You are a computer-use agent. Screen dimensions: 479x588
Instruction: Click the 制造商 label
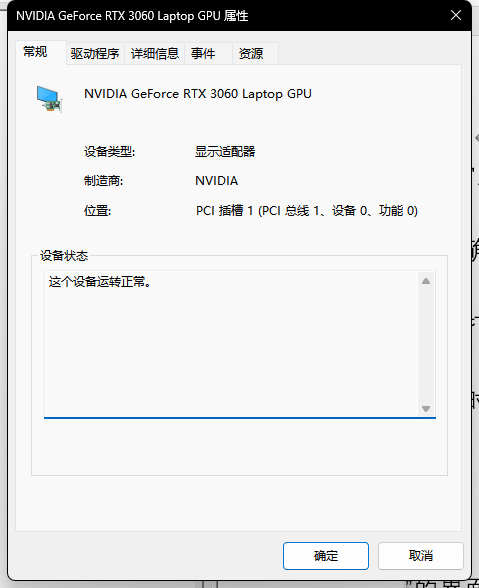click(x=103, y=181)
